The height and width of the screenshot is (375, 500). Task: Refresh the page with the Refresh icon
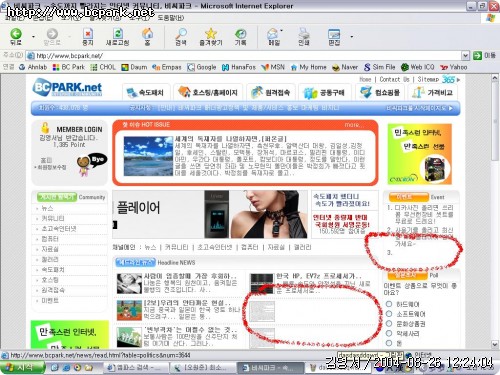click(x=117, y=36)
